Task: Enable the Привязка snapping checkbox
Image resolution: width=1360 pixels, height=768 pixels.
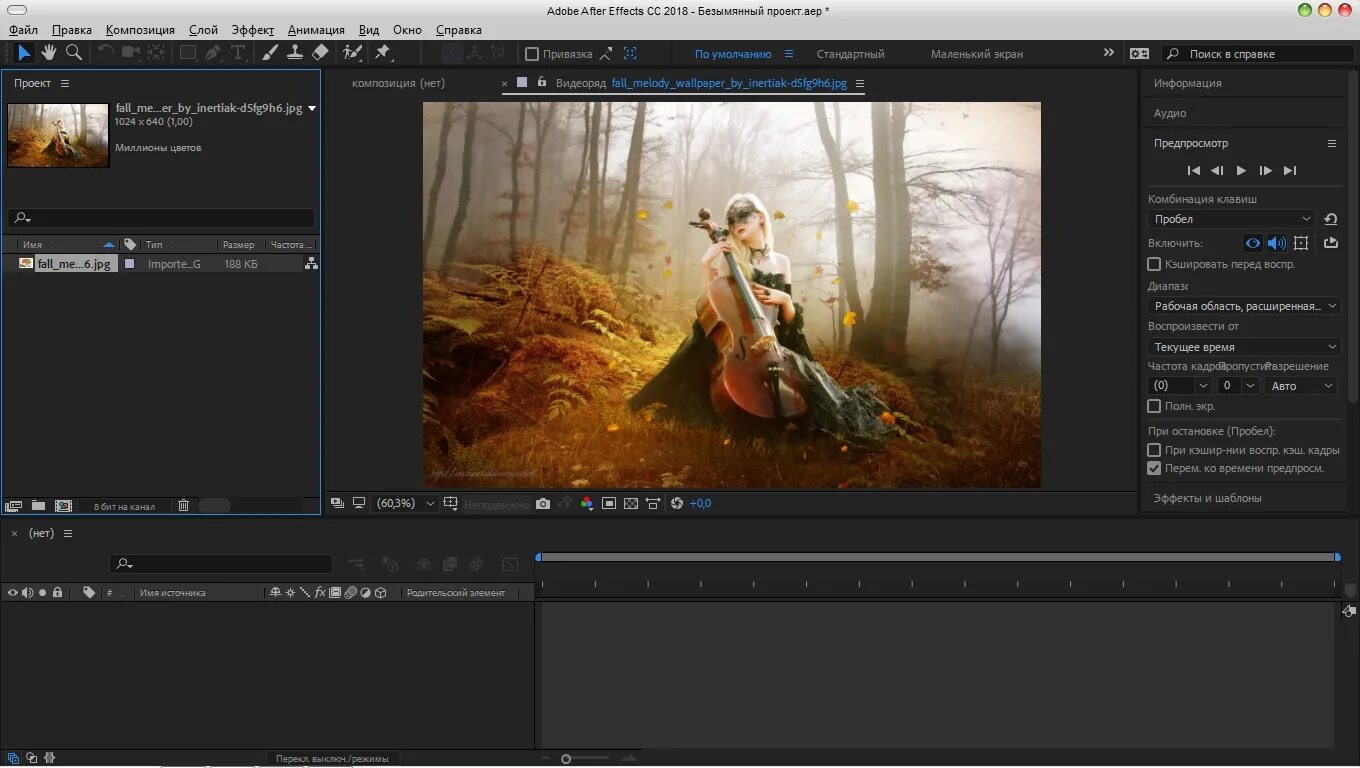Action: 532,54
